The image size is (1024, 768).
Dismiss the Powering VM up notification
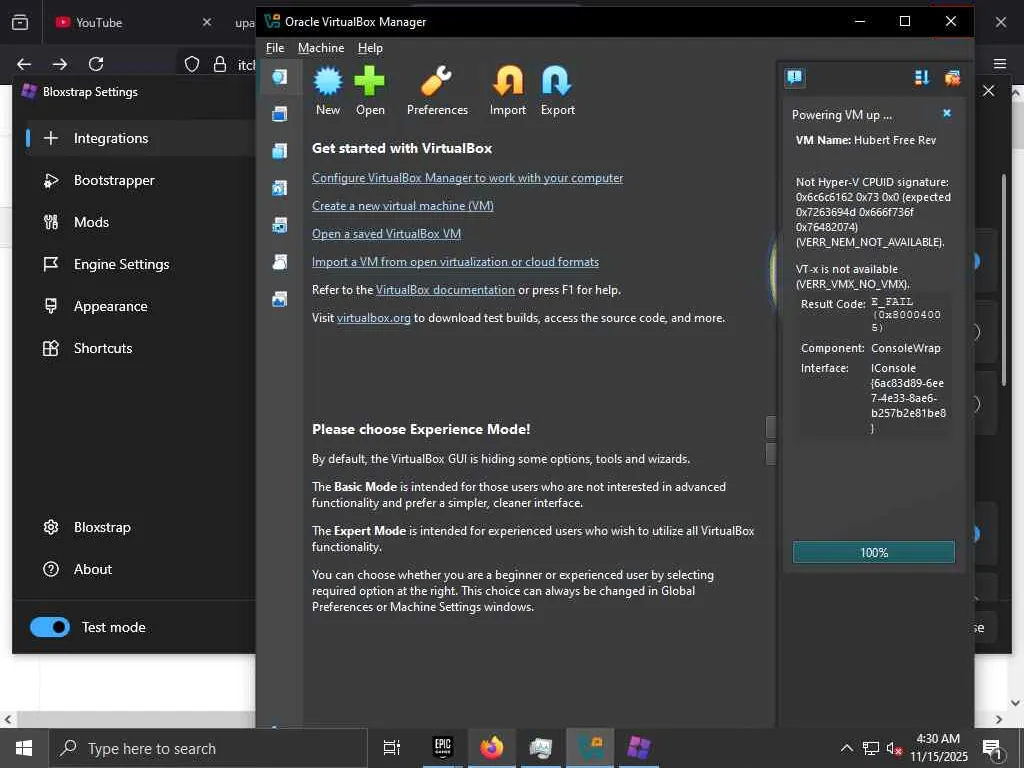pyautogui.click(x=947, y=114)
